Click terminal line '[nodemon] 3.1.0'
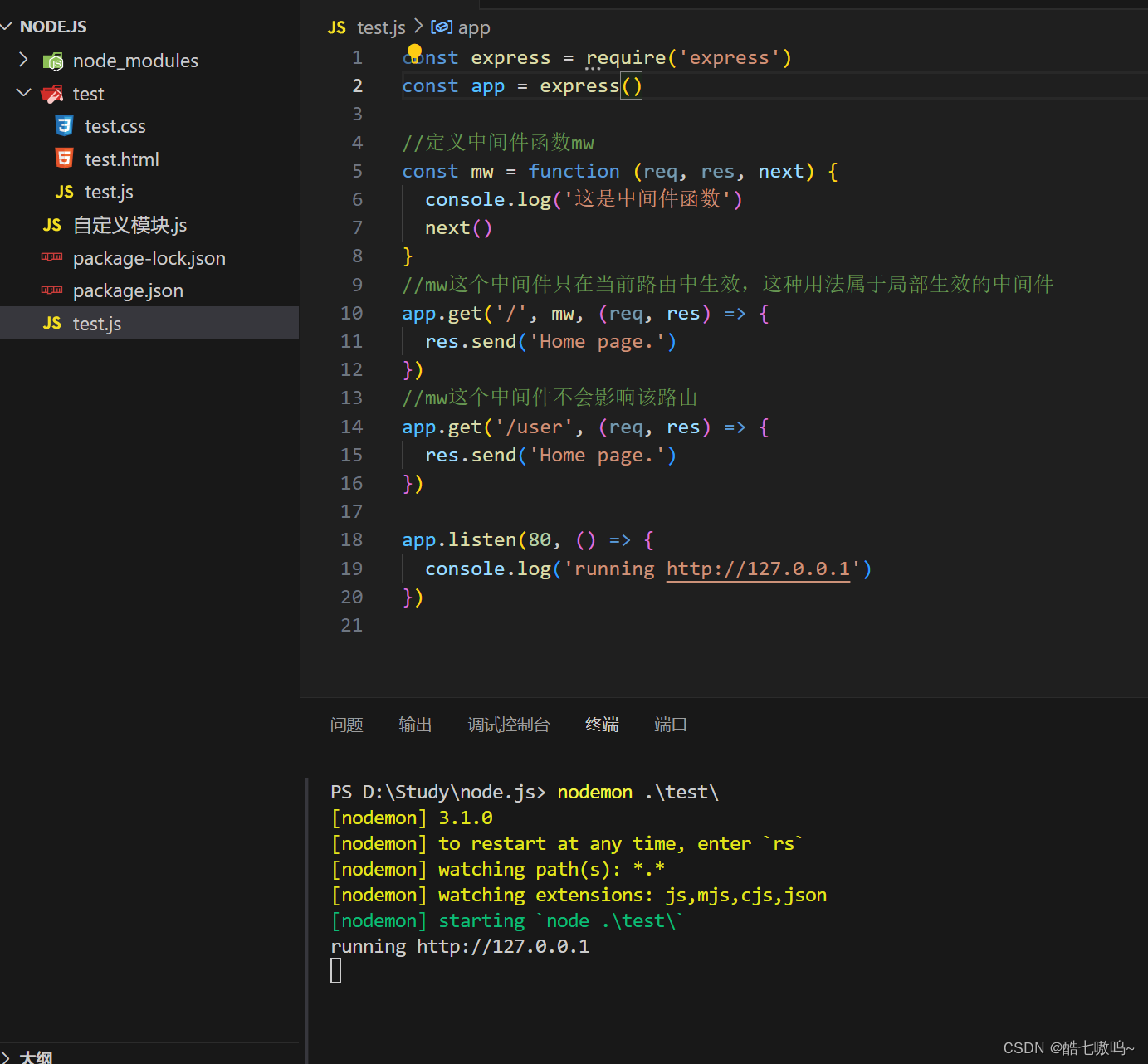1148x1064 pixels. pyautogui.click(x=412, y=818)
